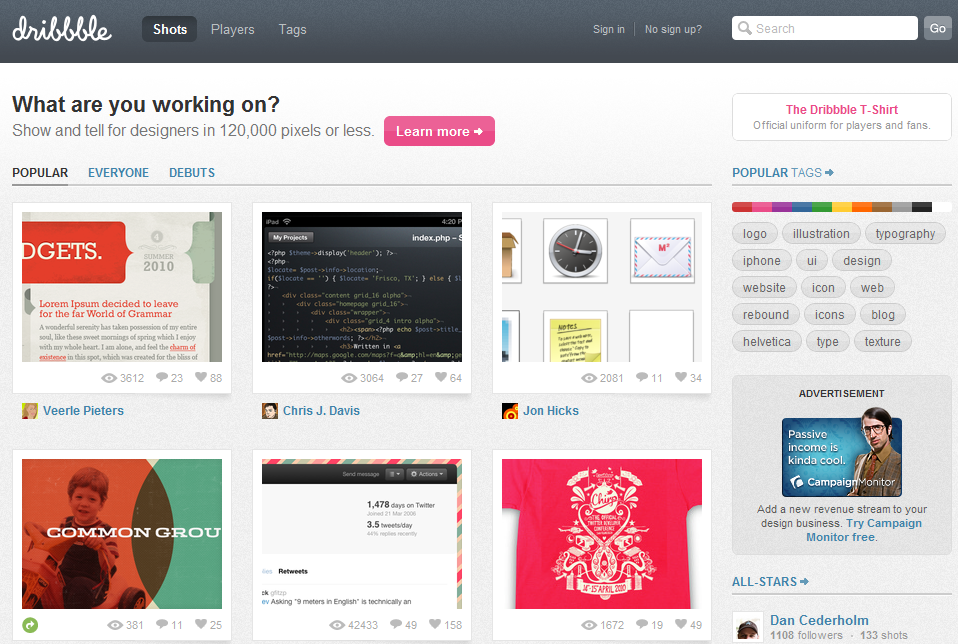Select the blog tag

882,315
